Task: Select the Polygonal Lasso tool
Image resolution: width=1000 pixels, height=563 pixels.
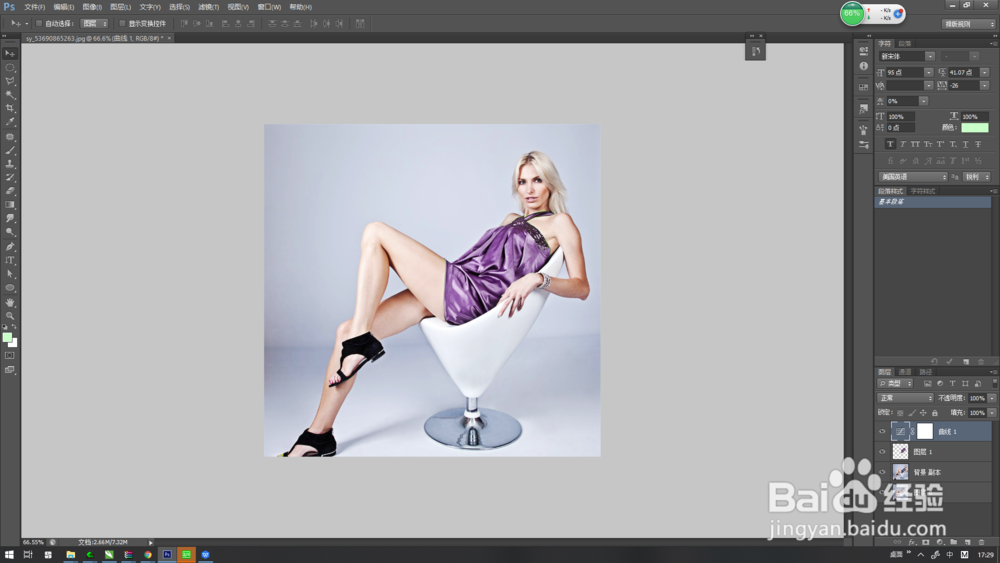Action: pos(10,81)
